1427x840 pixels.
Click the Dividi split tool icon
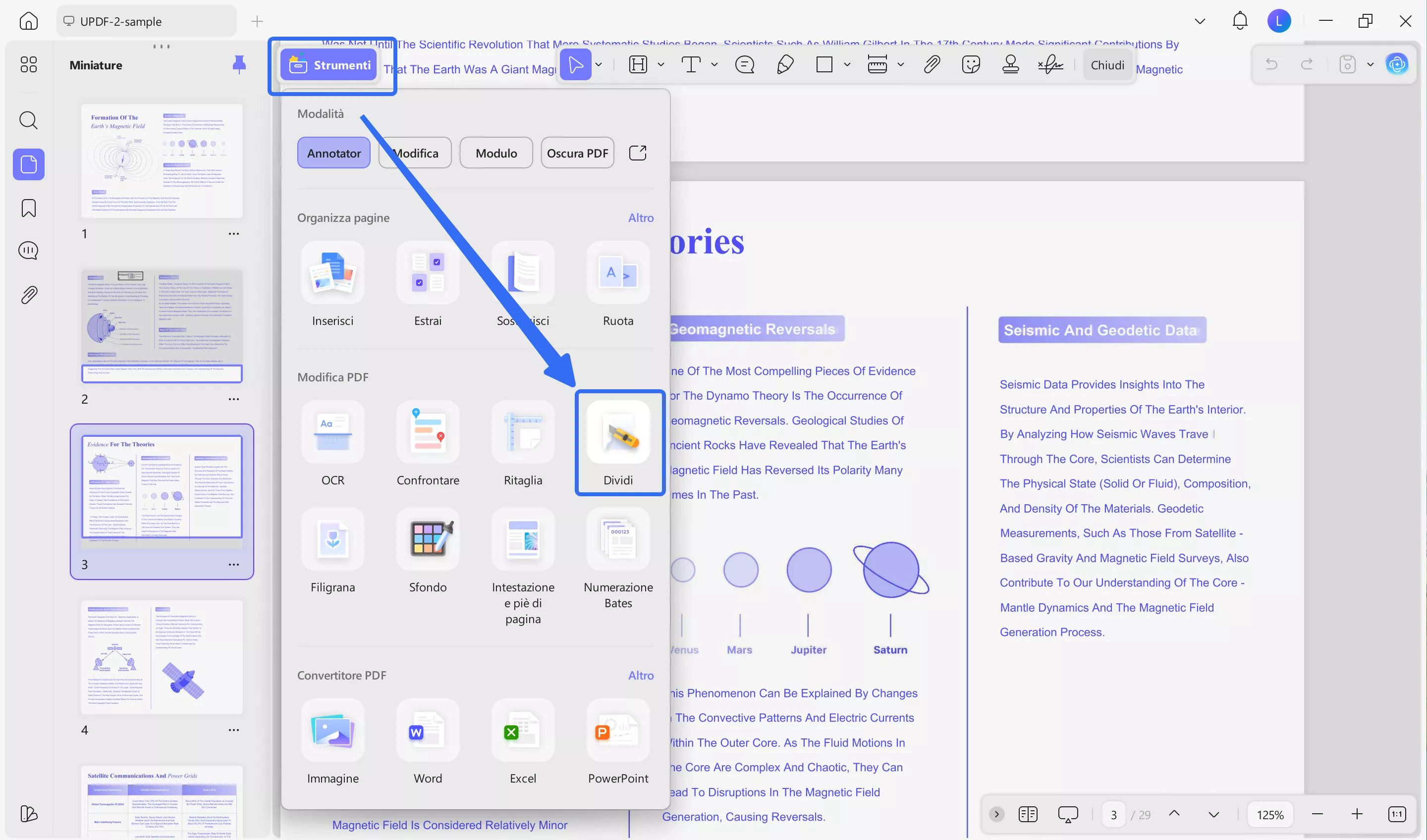click(x=618, y=431)
